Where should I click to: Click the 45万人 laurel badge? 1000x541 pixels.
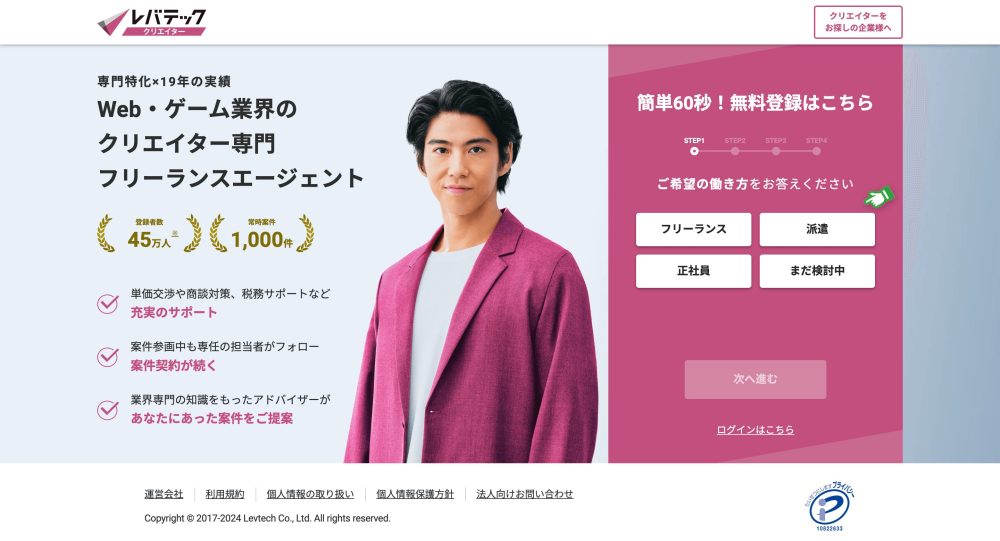tap(149, 233)
